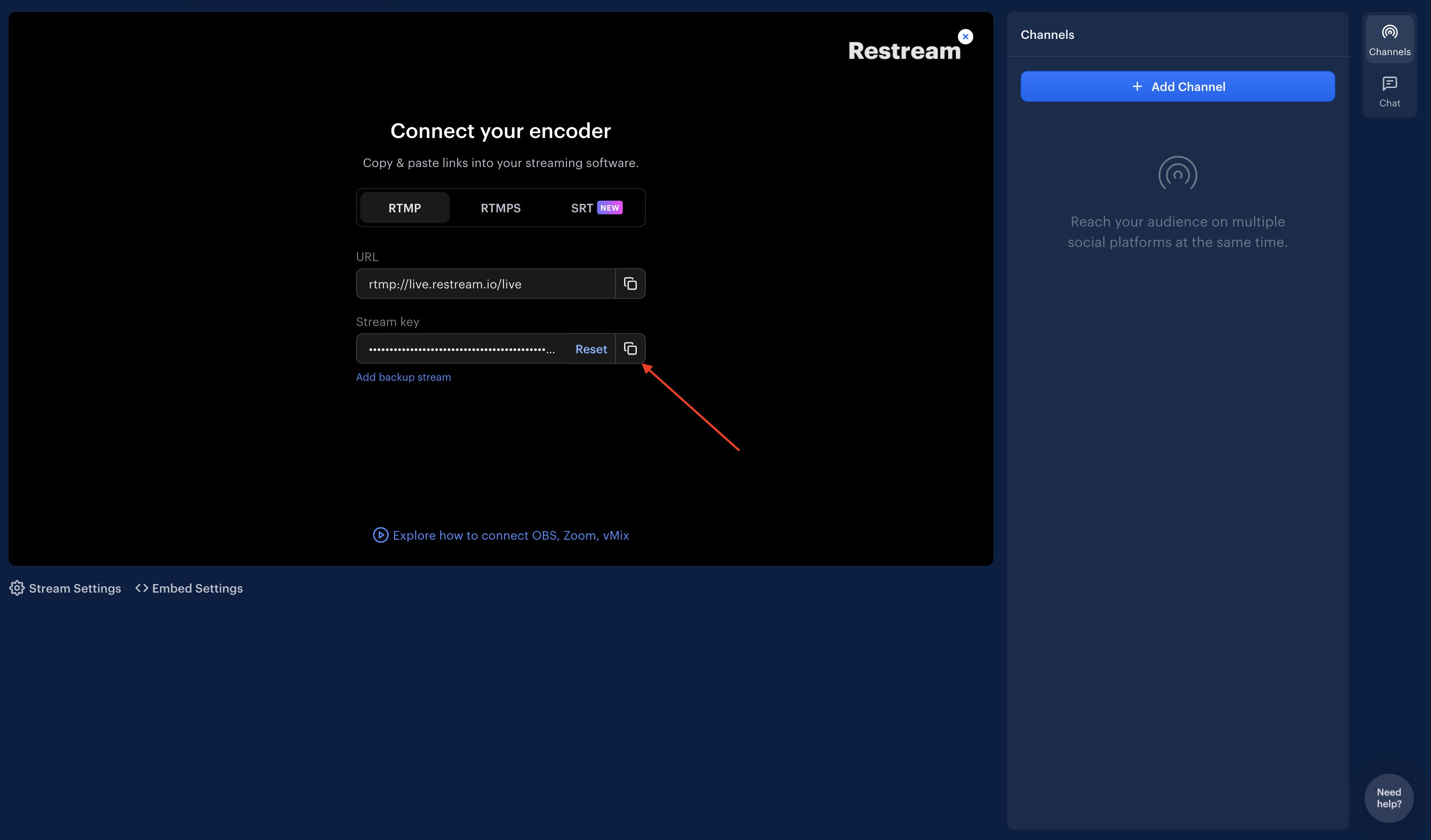Copy the RTMP URL using the copy icon
This screenshot has width=1431, height=840.
pos(630,283)
